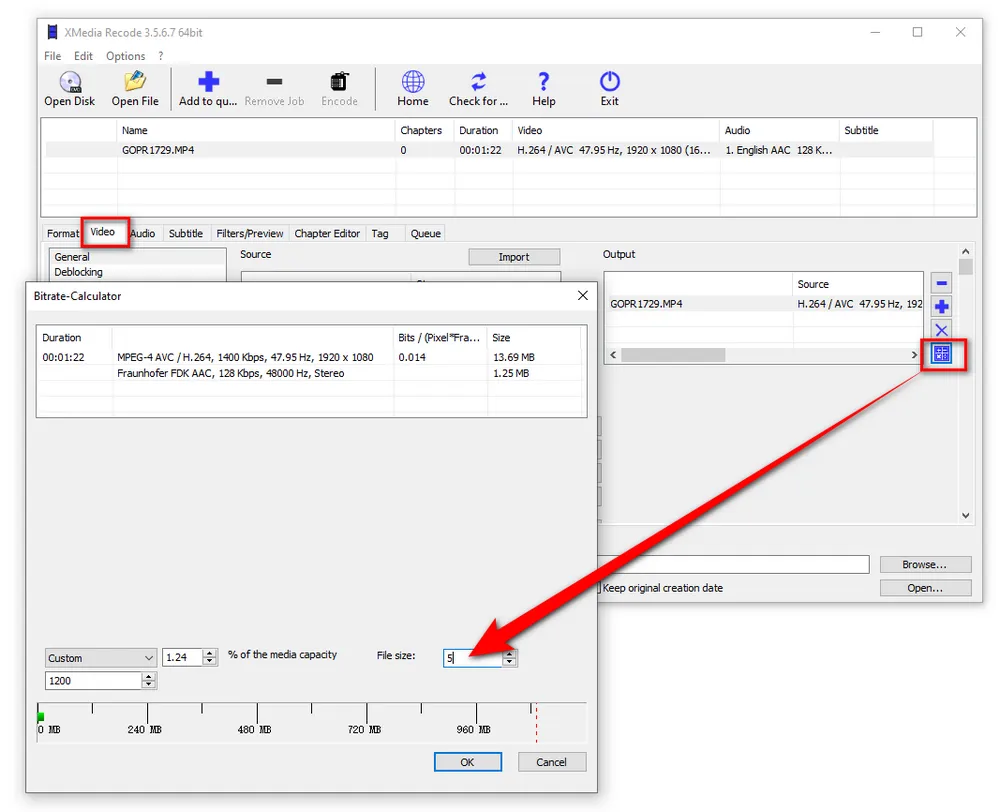Viewport: 1000px width, 812px height.
Task: Open the Bitrate-Calculator icon beside the Output list
Action: tap(941, 354)
